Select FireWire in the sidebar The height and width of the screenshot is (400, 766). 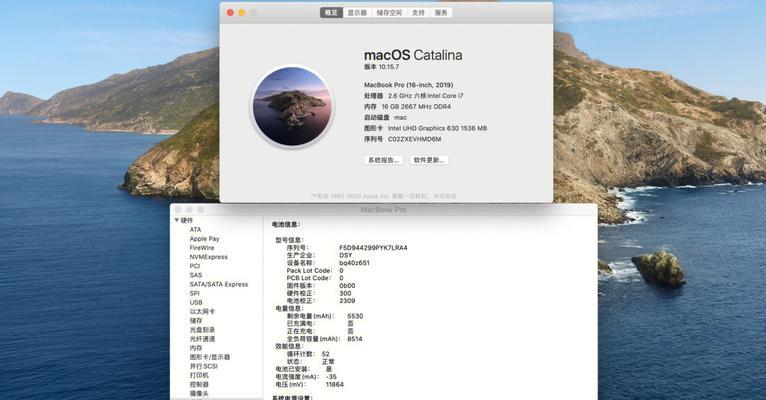[202, 248]
